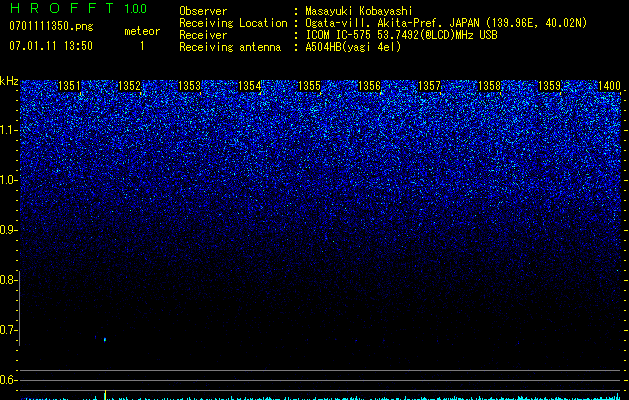The image size is (629, 400).
Task: Click the meteor count value 1
Action: 142,46
